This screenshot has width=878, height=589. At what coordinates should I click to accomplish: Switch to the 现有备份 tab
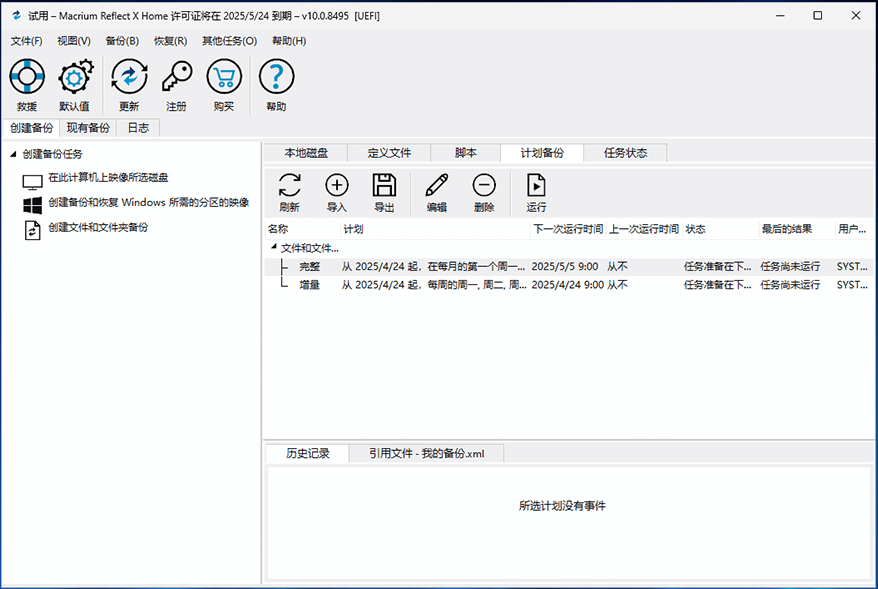coord(88,128)
